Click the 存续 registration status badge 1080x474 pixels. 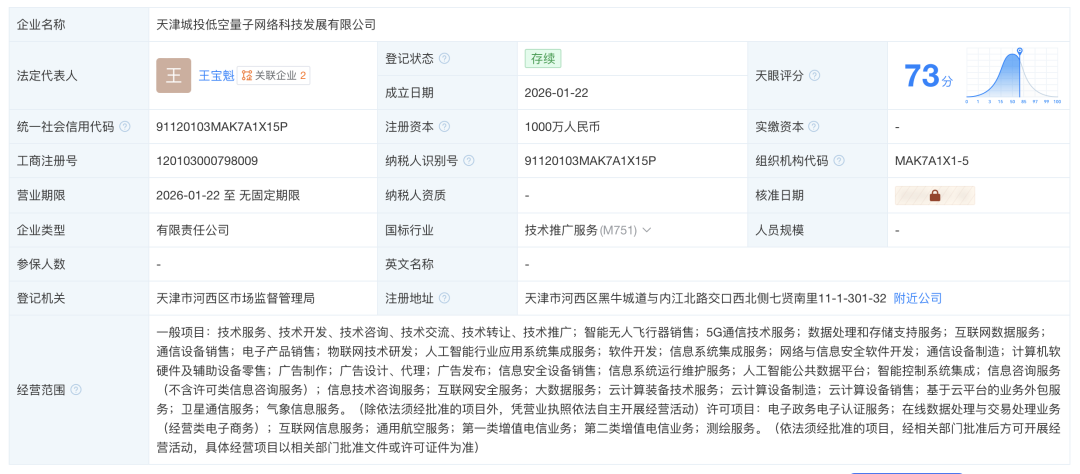tap(542, 58)
